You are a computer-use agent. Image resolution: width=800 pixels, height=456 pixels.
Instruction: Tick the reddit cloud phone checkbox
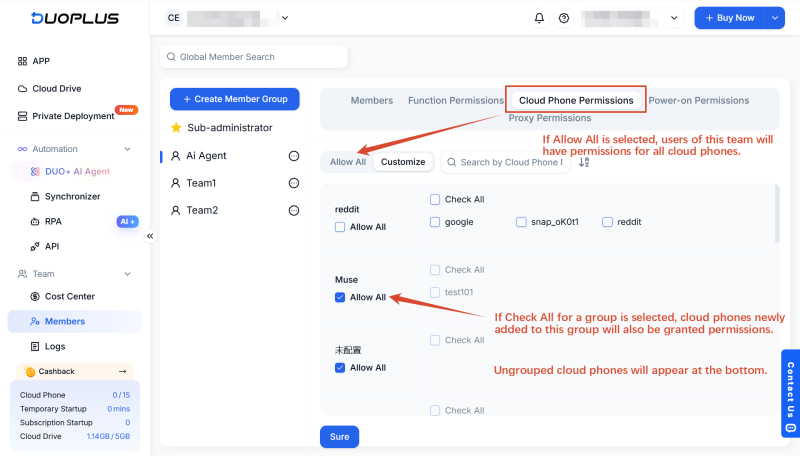click(x=607, y=222)
